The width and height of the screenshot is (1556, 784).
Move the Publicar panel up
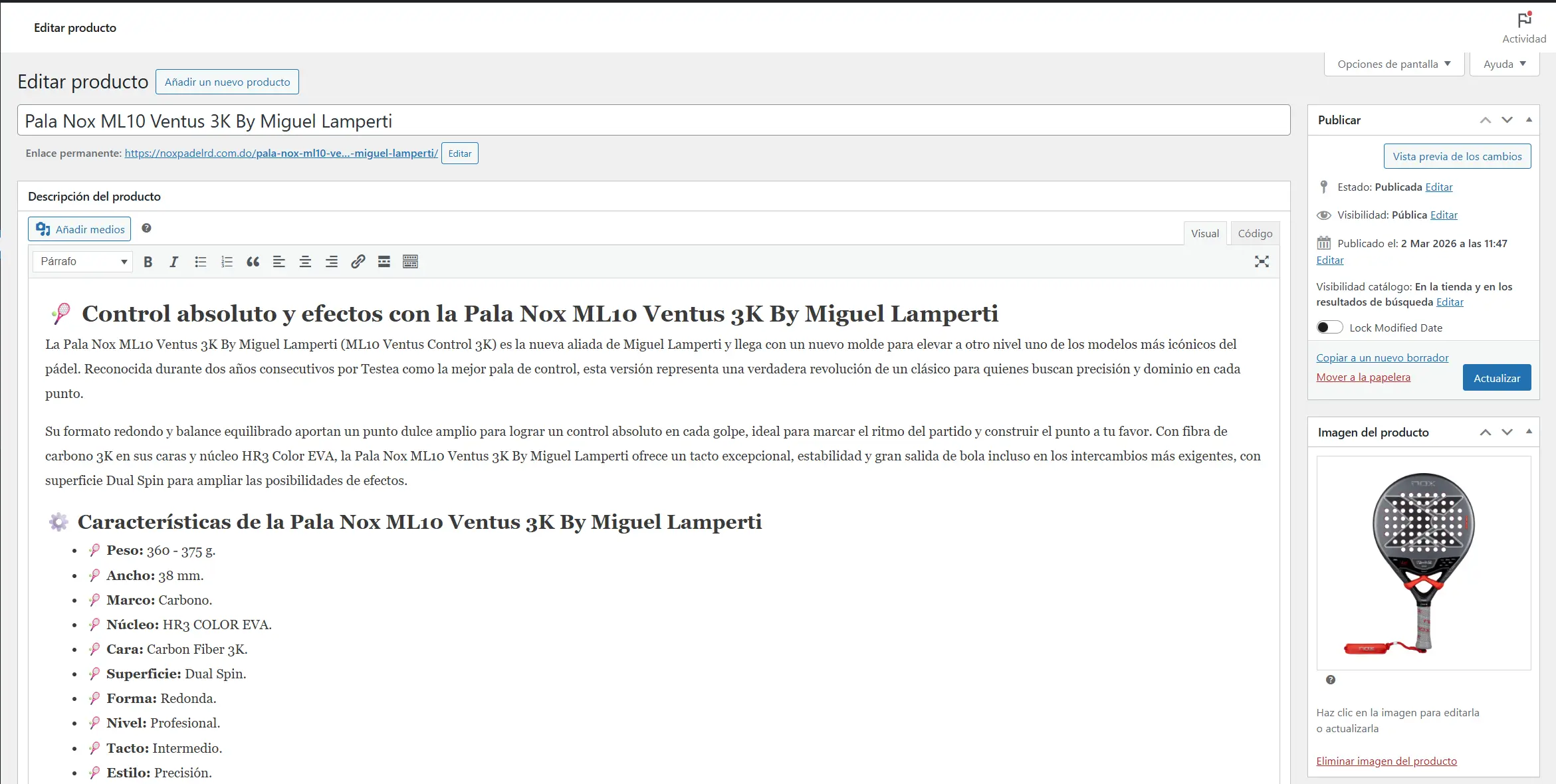point(1486,120)
